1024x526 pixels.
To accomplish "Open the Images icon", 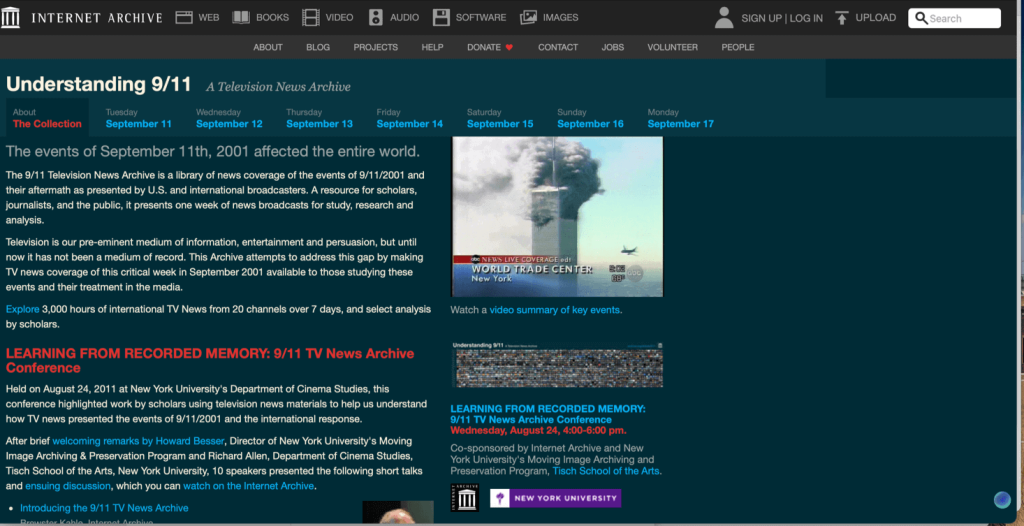I will [528, 18].
